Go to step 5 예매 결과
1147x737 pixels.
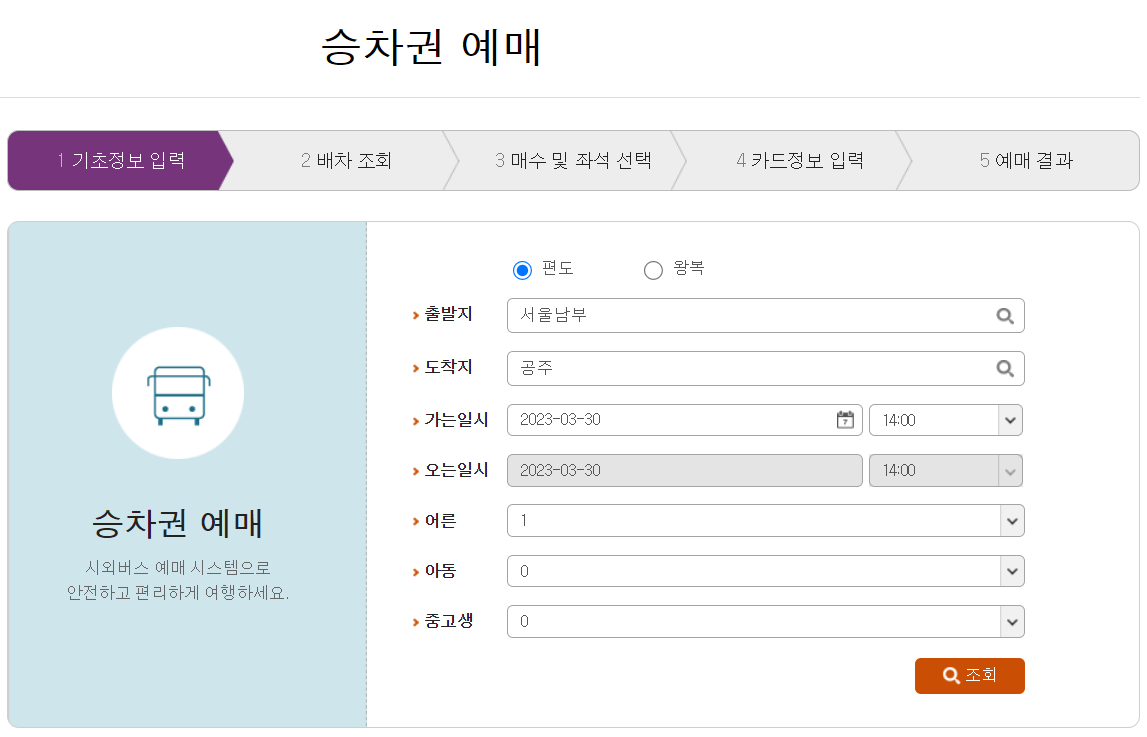click(x=1026, y=161)
